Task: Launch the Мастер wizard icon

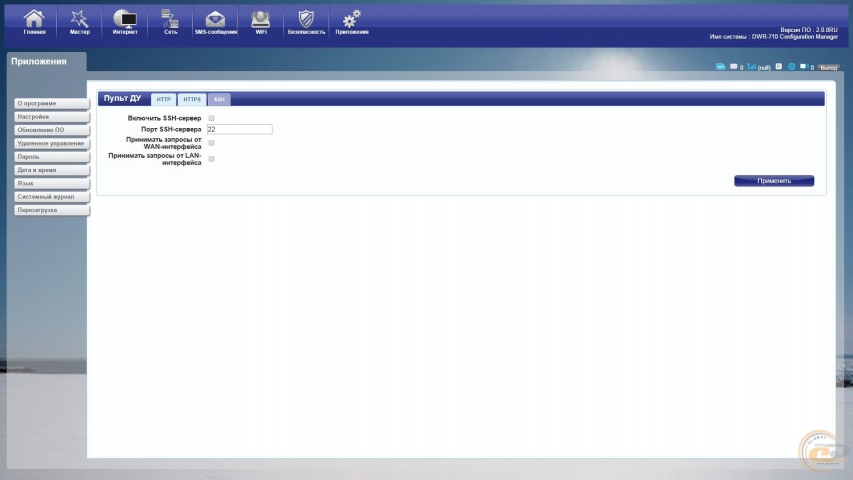Action: 79,22
